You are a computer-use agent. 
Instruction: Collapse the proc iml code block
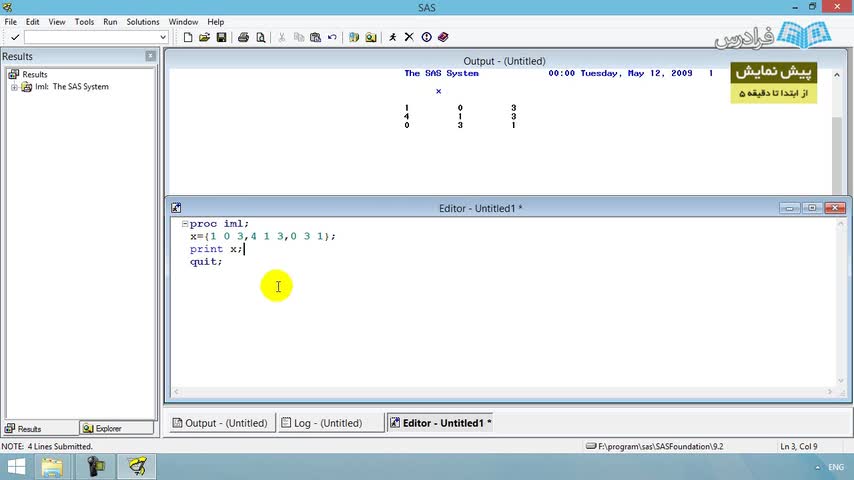pos(185,224)
